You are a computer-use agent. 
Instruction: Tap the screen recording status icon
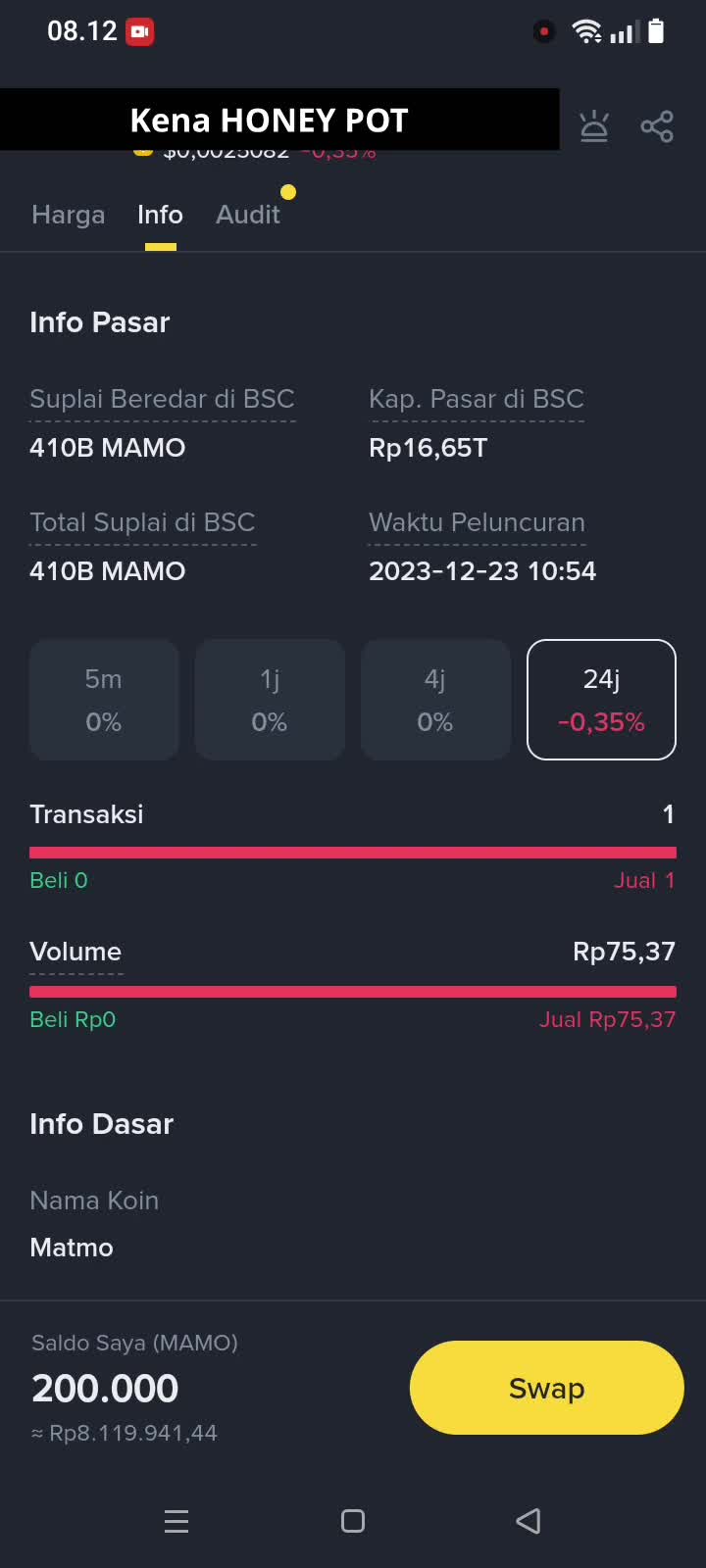[x=140, y=31]
